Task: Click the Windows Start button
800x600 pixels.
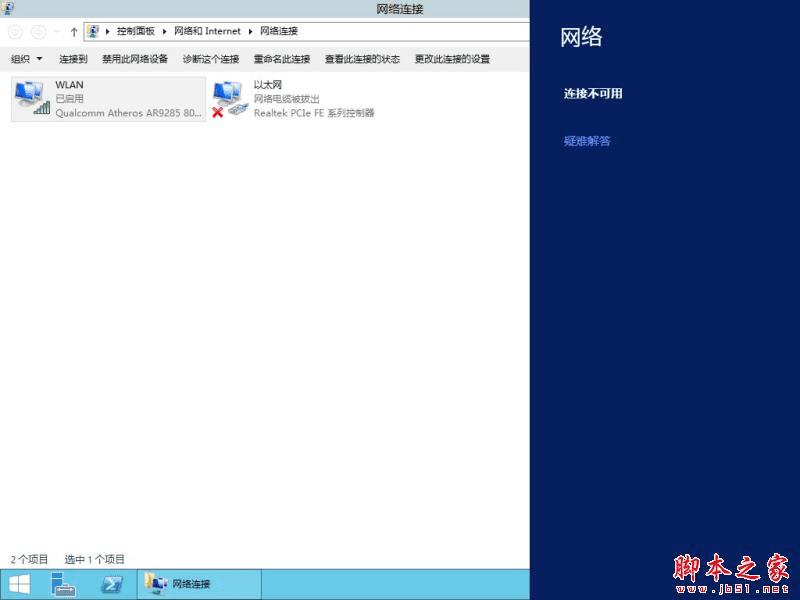Action: tap(18, 583)
